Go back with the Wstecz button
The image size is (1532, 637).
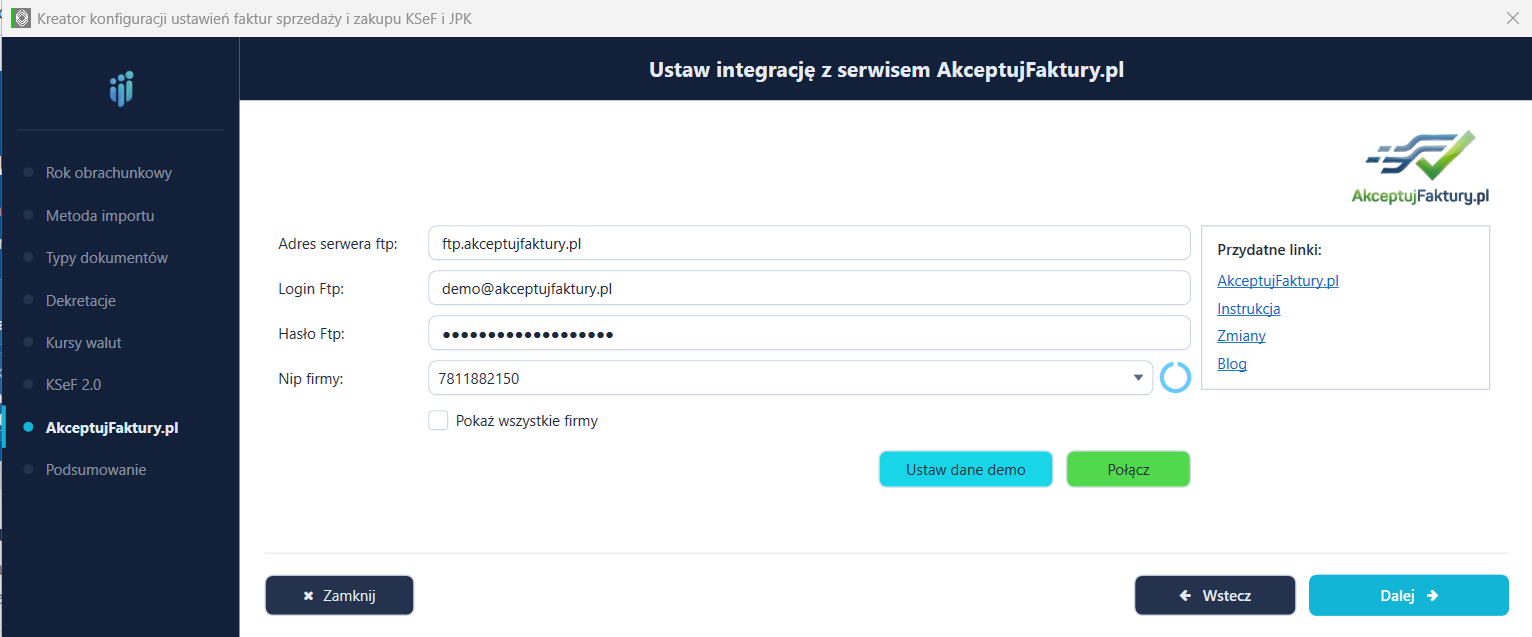click(1215, 595)
